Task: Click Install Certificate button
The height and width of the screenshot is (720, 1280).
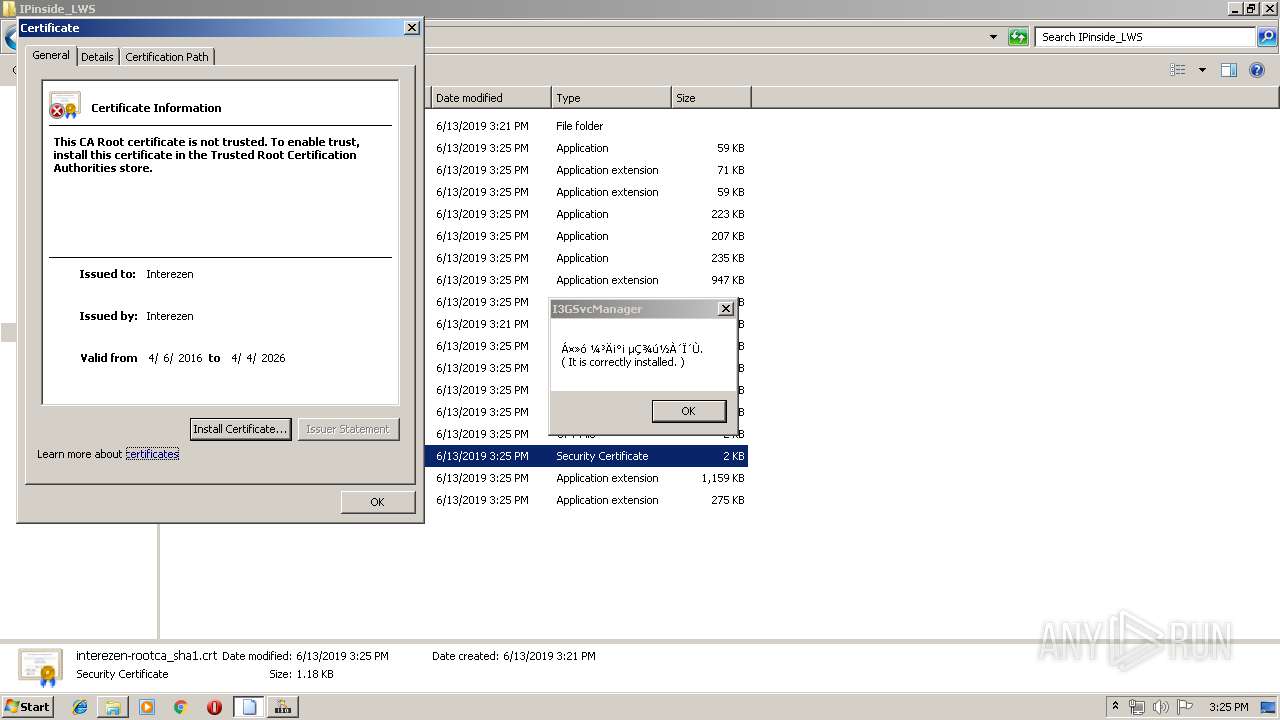Action: click(240, 429)
